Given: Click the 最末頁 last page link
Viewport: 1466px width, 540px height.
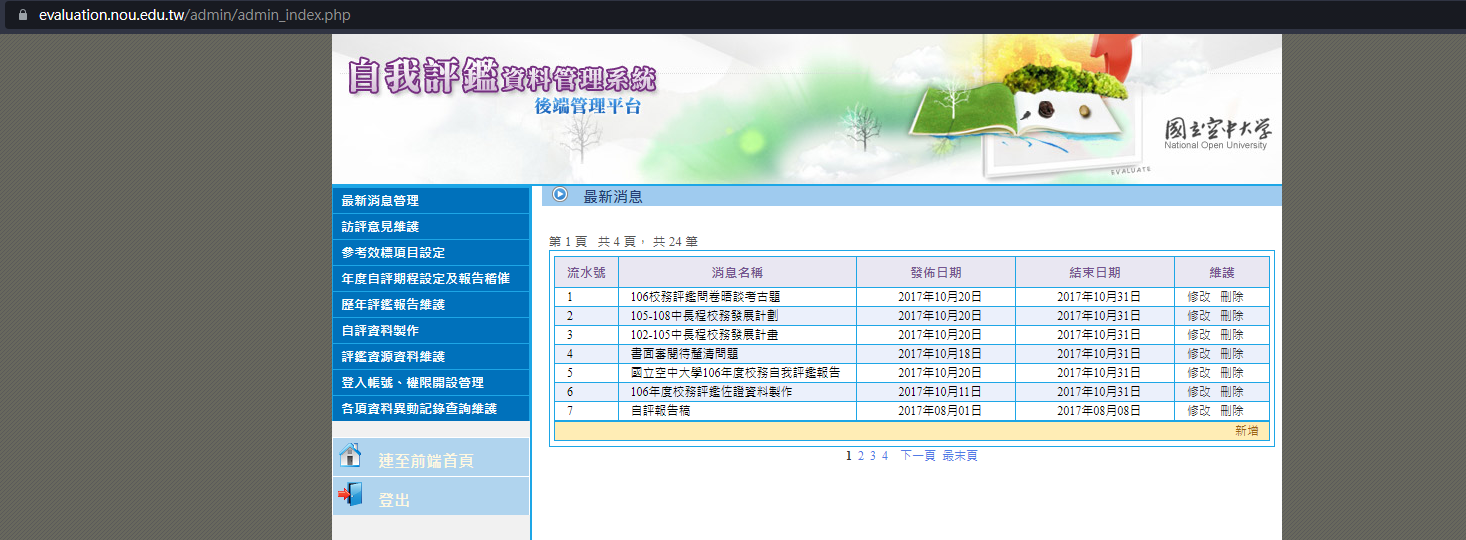Looking at the screenshot, I should pyautogui.click(x=960, y=456).
